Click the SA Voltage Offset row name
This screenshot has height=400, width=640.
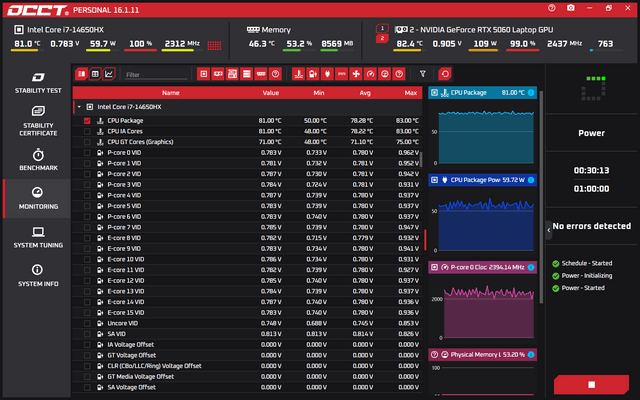coord(131,387)
